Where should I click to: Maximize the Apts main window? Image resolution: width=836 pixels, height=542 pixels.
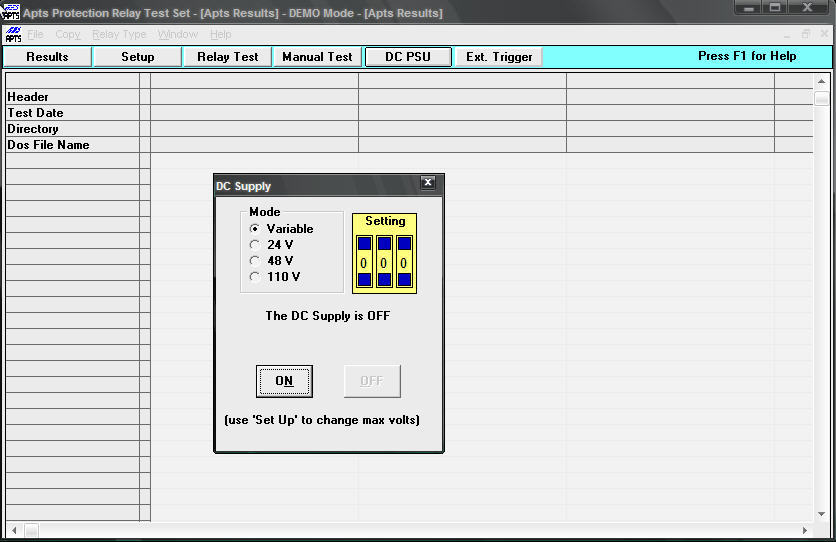point(775,7)
